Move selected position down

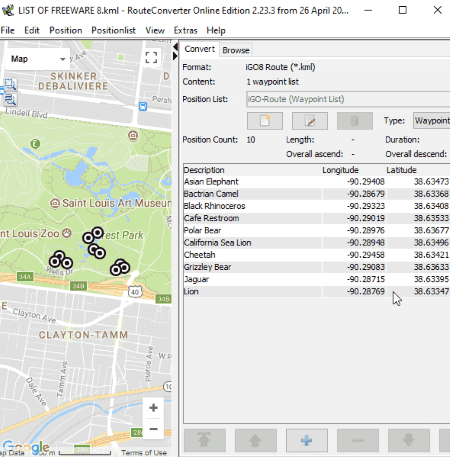tap(409, 440)
